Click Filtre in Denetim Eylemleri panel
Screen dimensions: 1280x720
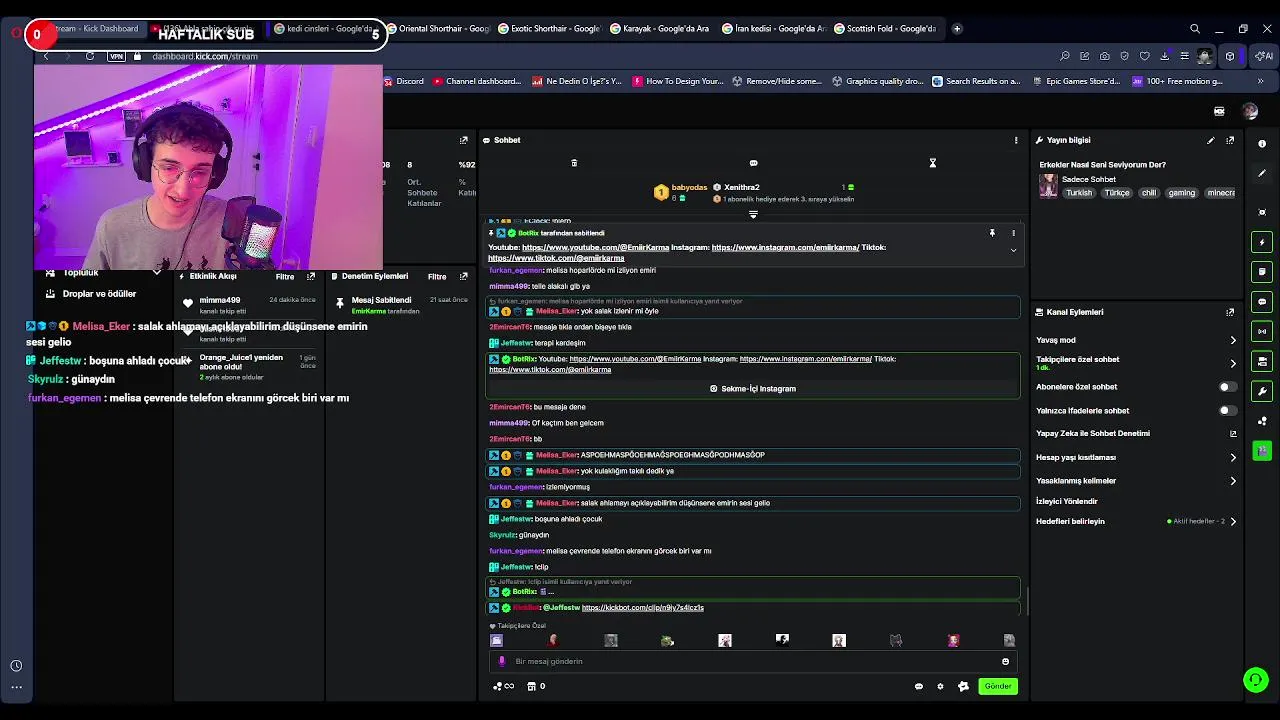point(437,277)
